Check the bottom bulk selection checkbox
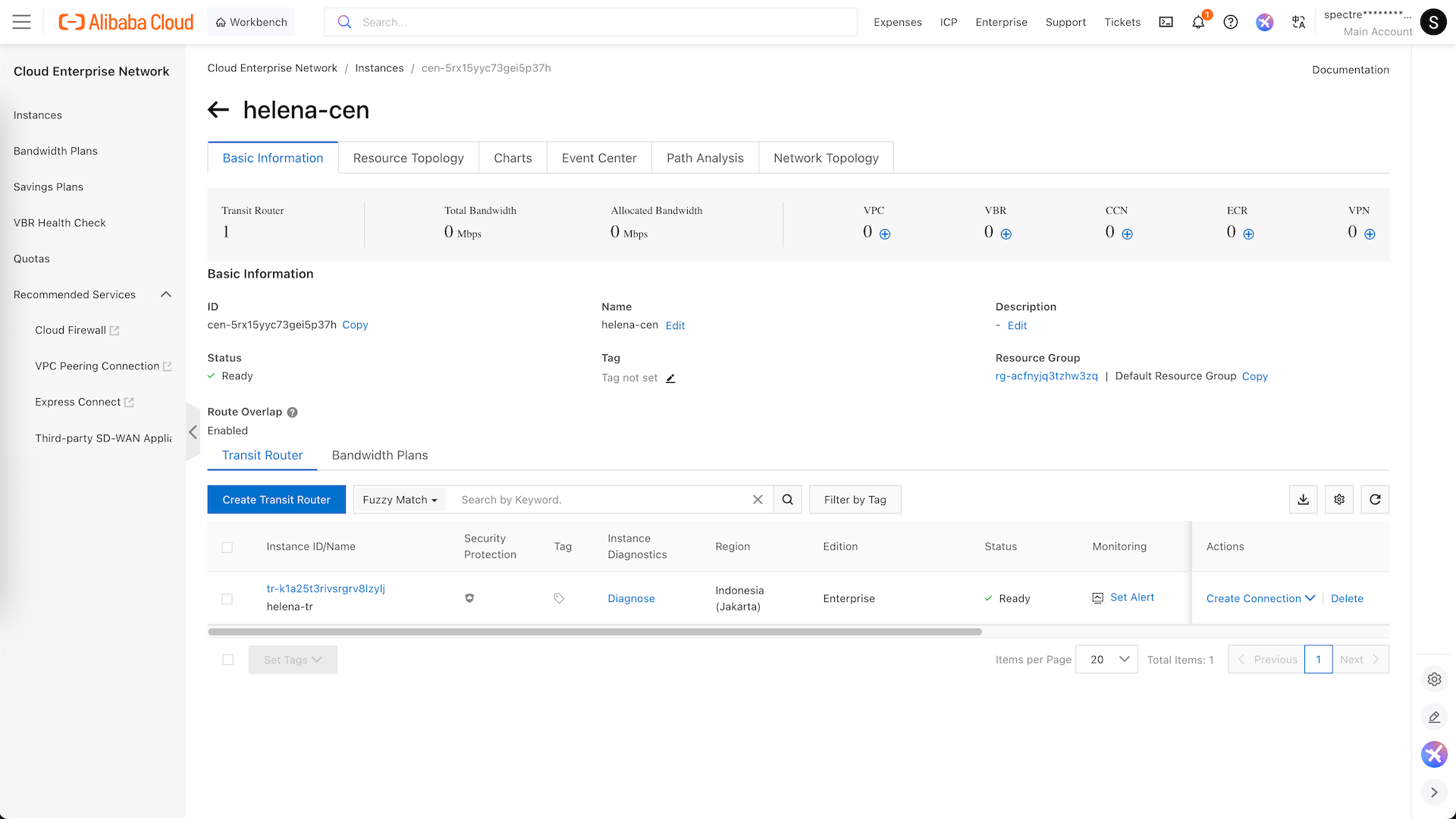The height and width of the screenshot is (819, 1456). (227, 660)
